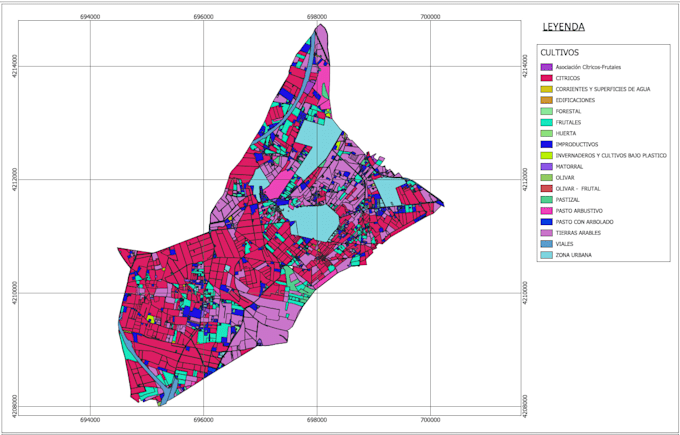Pick the VIALES steel blue swatch
Image resolution: width=680 pixels, height=435 pixels.
[x=546, y=244]
